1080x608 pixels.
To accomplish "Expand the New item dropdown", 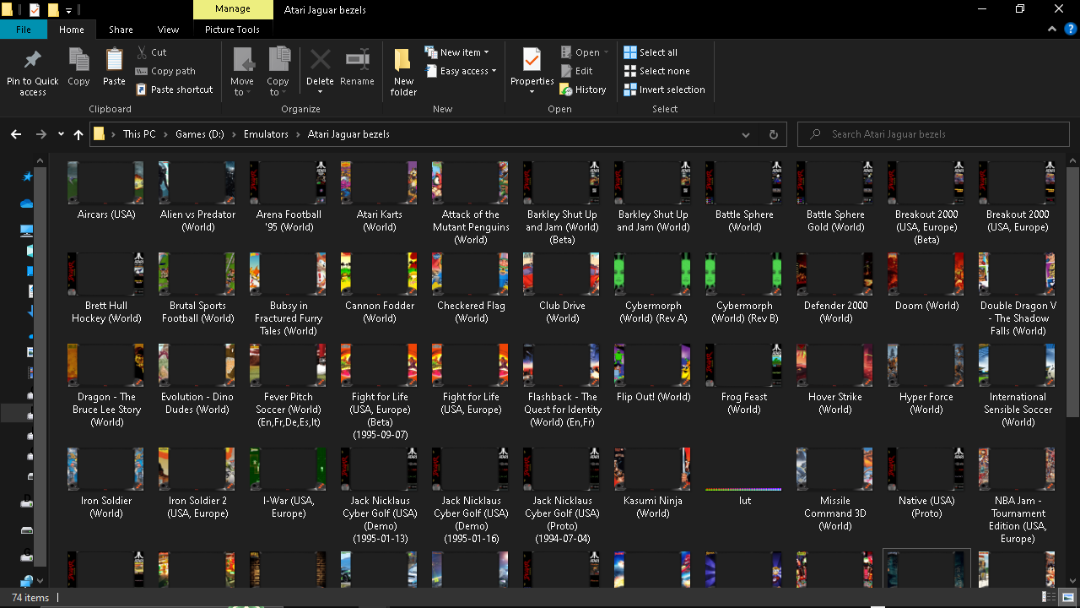I will (457, 53).
